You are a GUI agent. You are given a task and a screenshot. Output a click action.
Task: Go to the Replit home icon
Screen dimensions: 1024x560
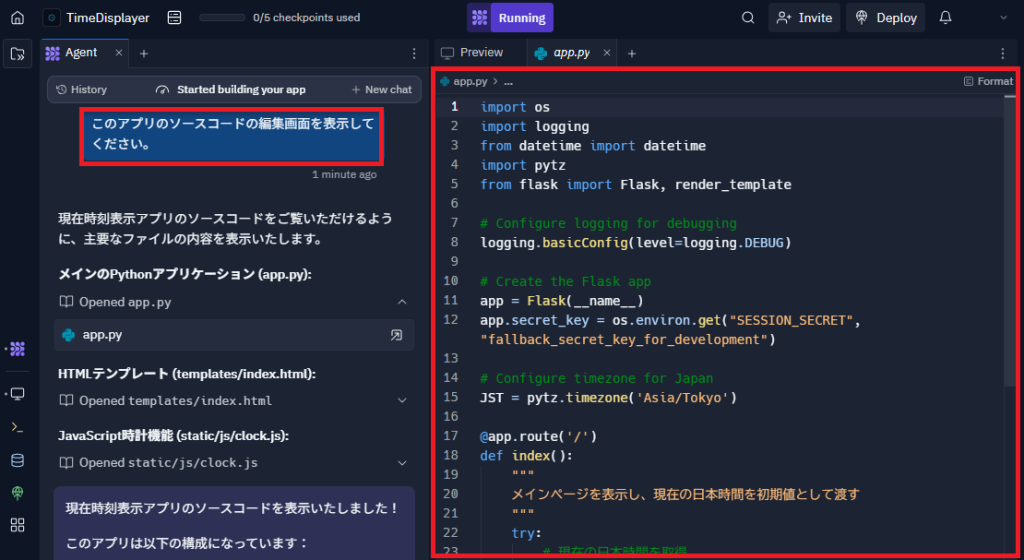pyautogui.click(x=18, y=18)
